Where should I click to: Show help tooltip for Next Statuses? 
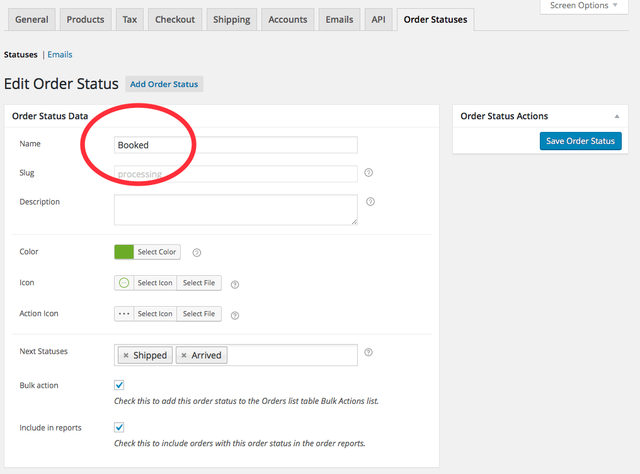coord(368,352)
